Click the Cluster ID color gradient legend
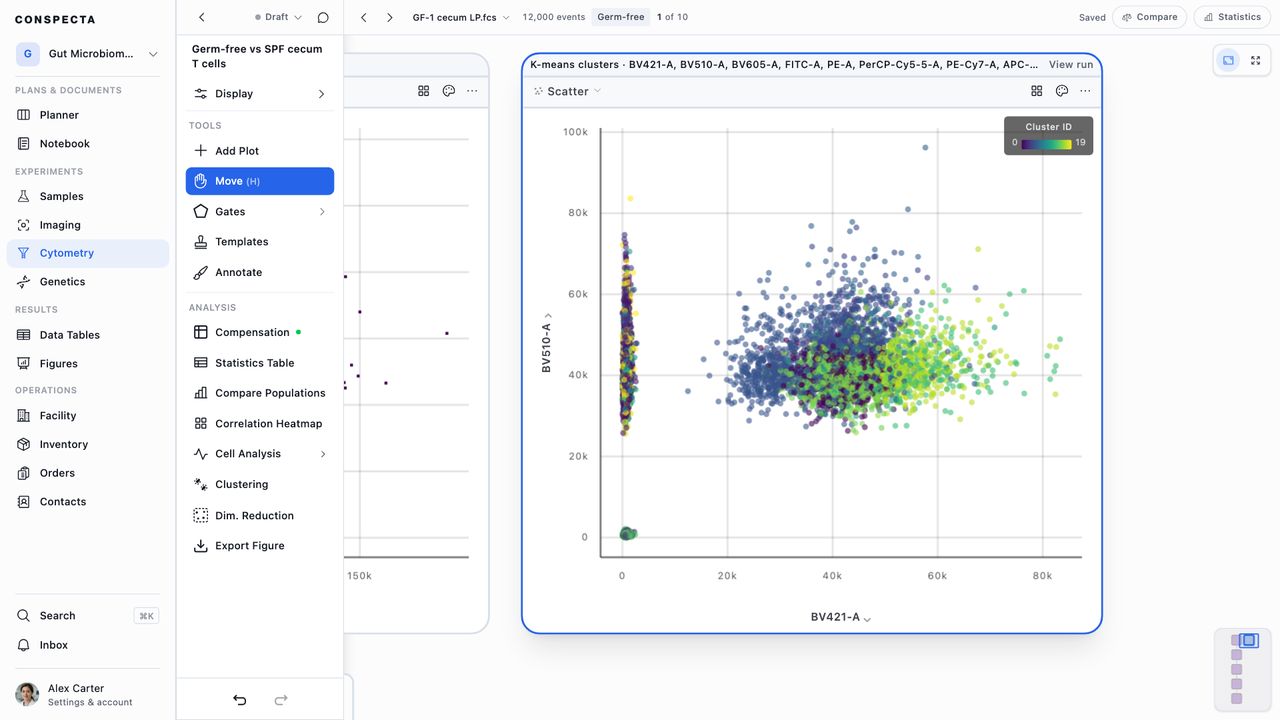The height and width of the screenshot is (720, 1280). [x=1046, y=143]
